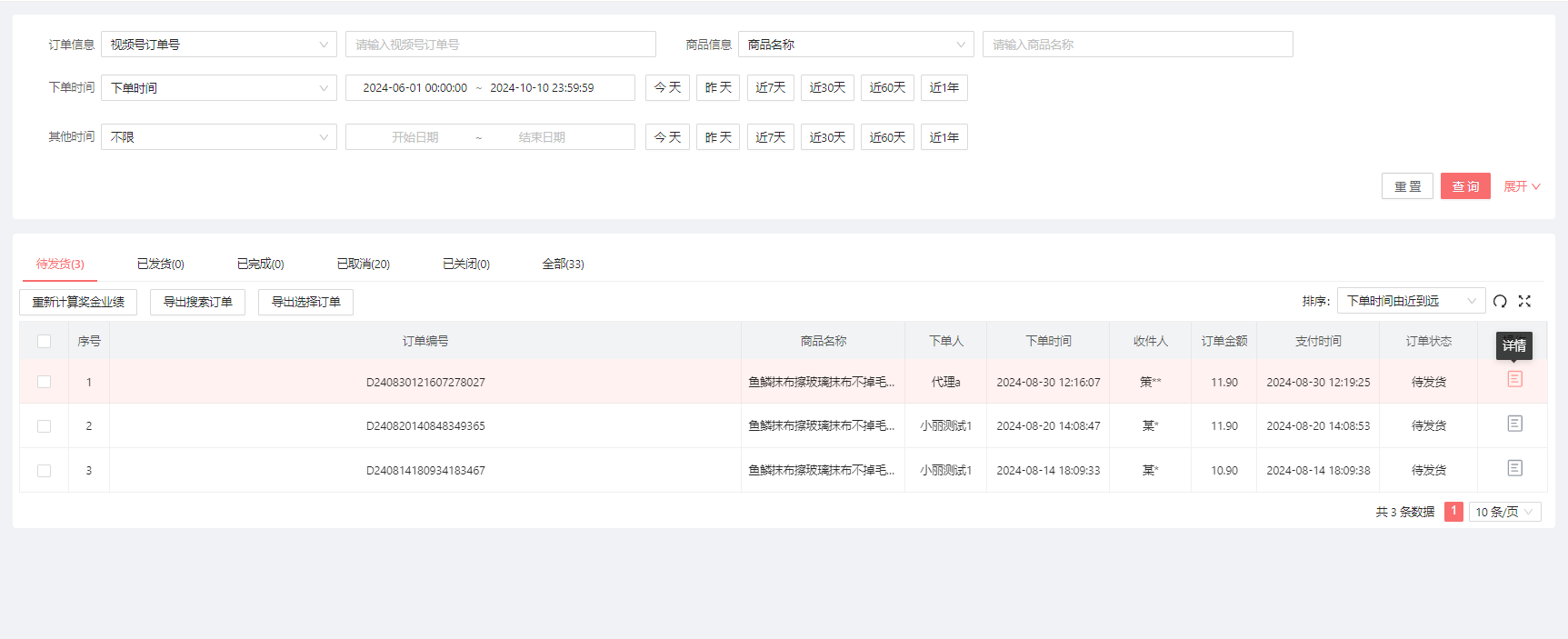Switch to the 全部(33) tab

(x=563, y=264)
